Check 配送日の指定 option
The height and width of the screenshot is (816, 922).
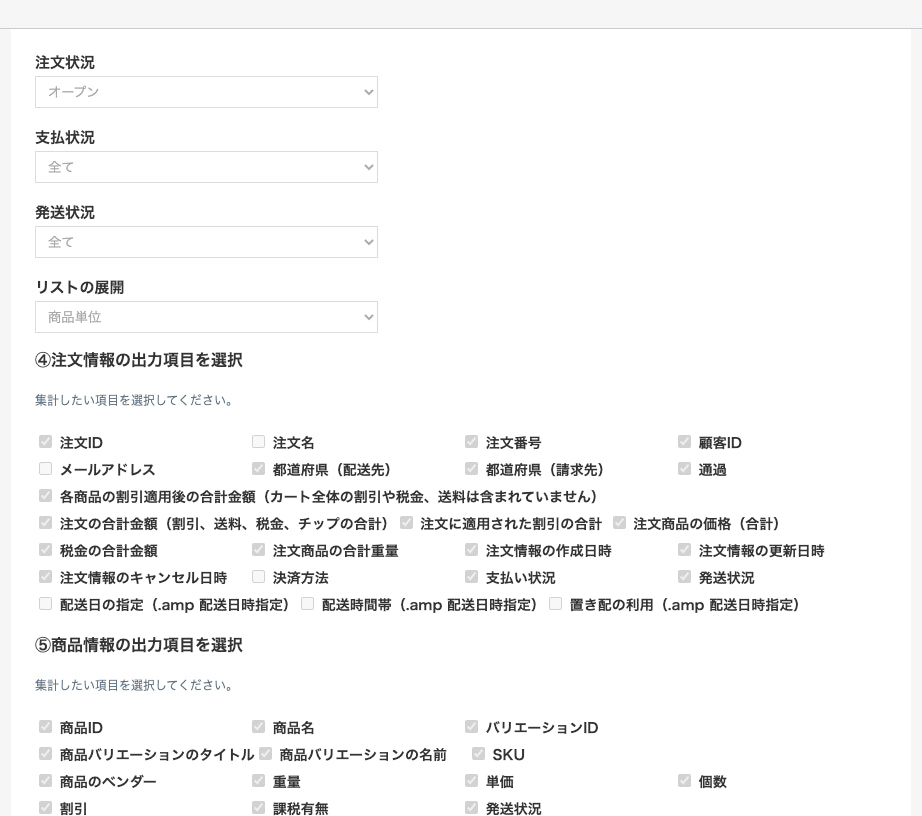(45, 604)
